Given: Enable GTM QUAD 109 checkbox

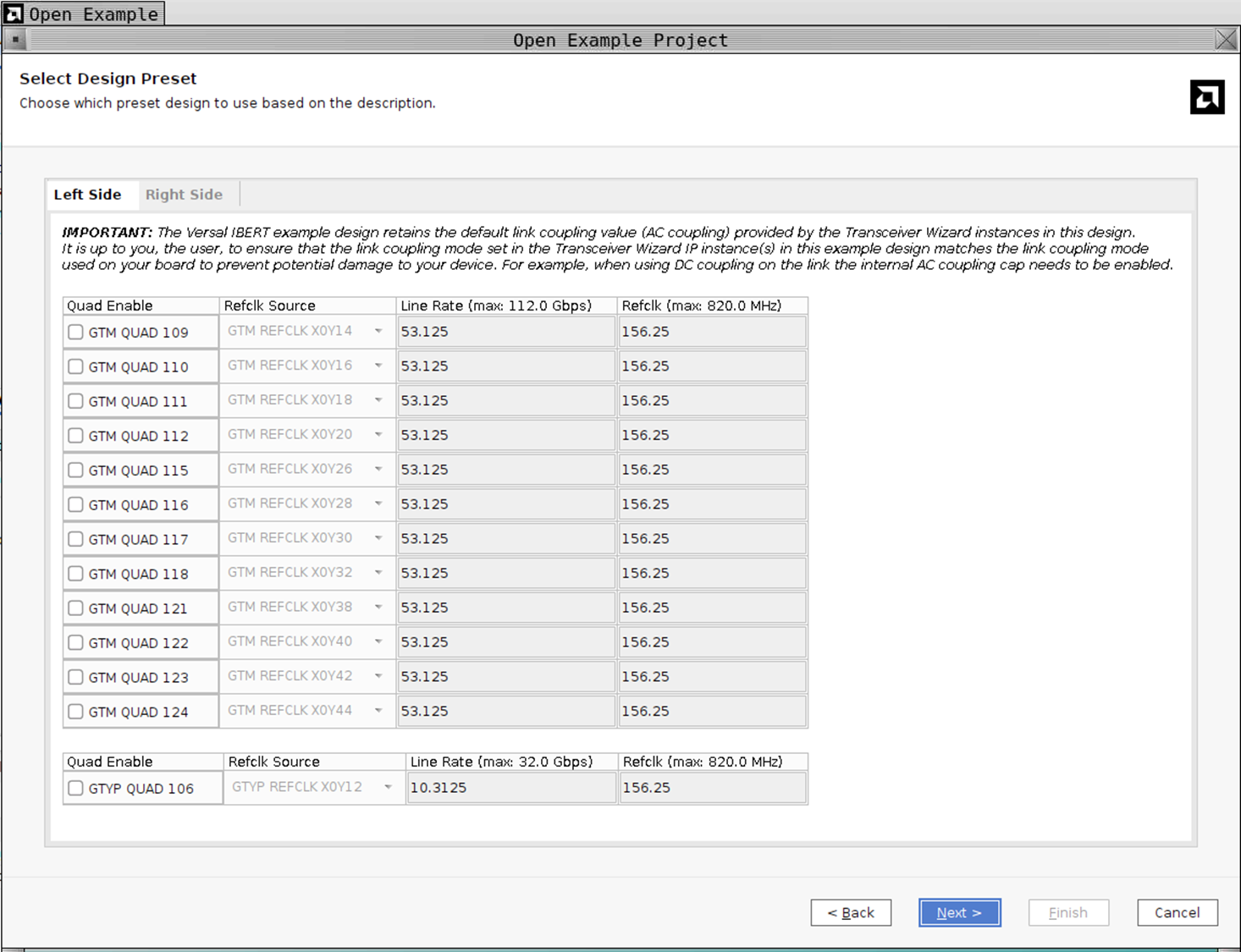Looking at the screenshot, I should pyautogui.click(x=75, y=332).
